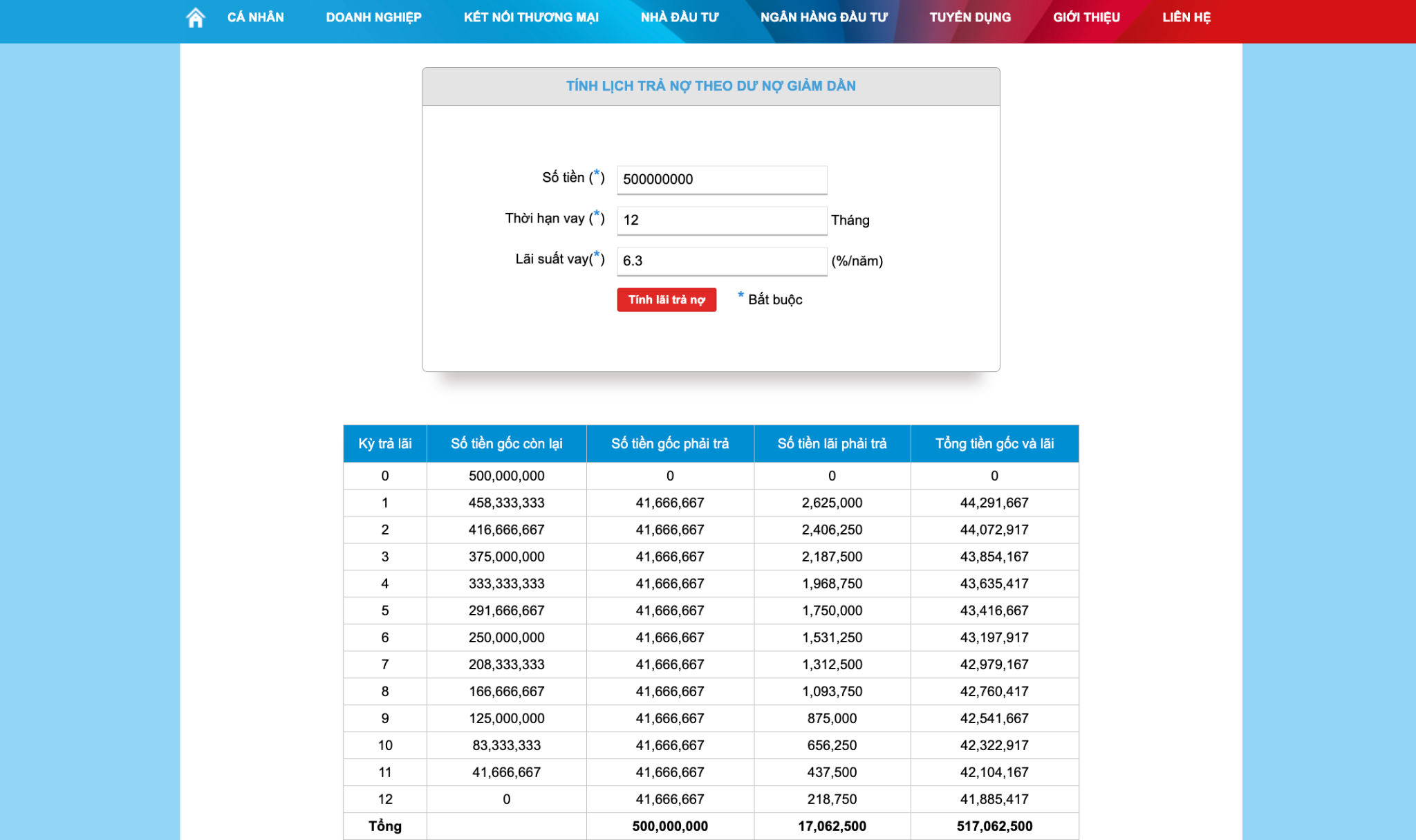1416x840 pixels.
Task: Click the 500,000,000 remaining principal in period 0
Action: (x=507, y=476)
